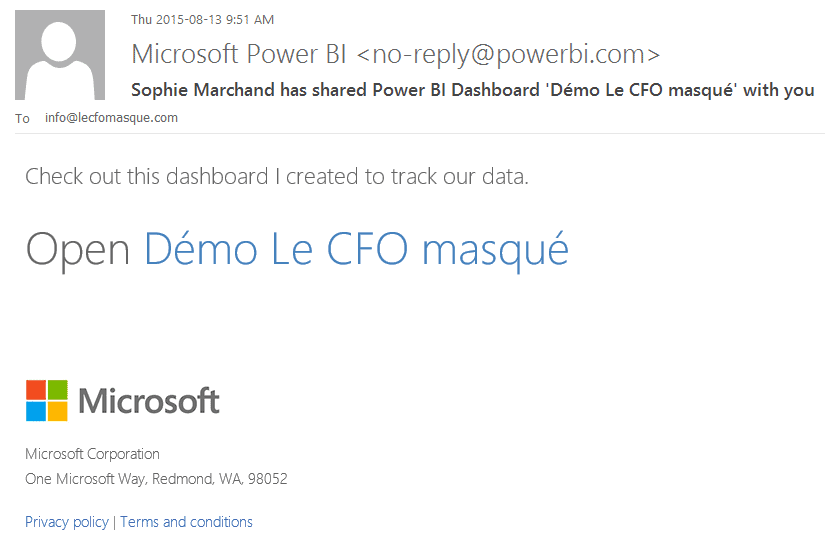Click the green square in Microsoft logo

[58, 389]
